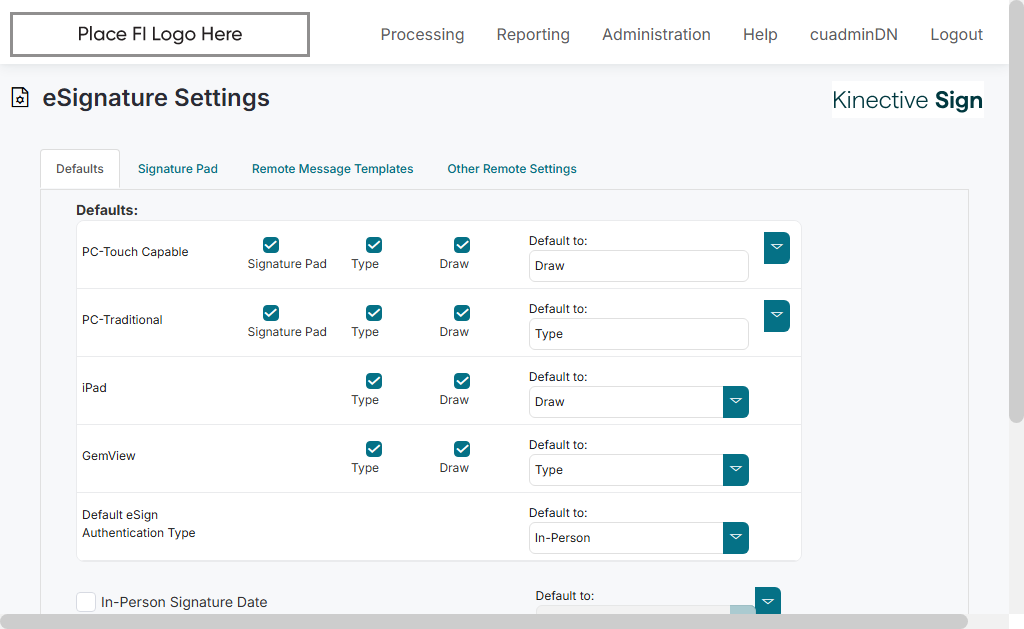Image resolution: width=1024 pixels, height=629 pixels.
Task: Open the Remote Message Templates tab
Action: [x=332, y=169]
